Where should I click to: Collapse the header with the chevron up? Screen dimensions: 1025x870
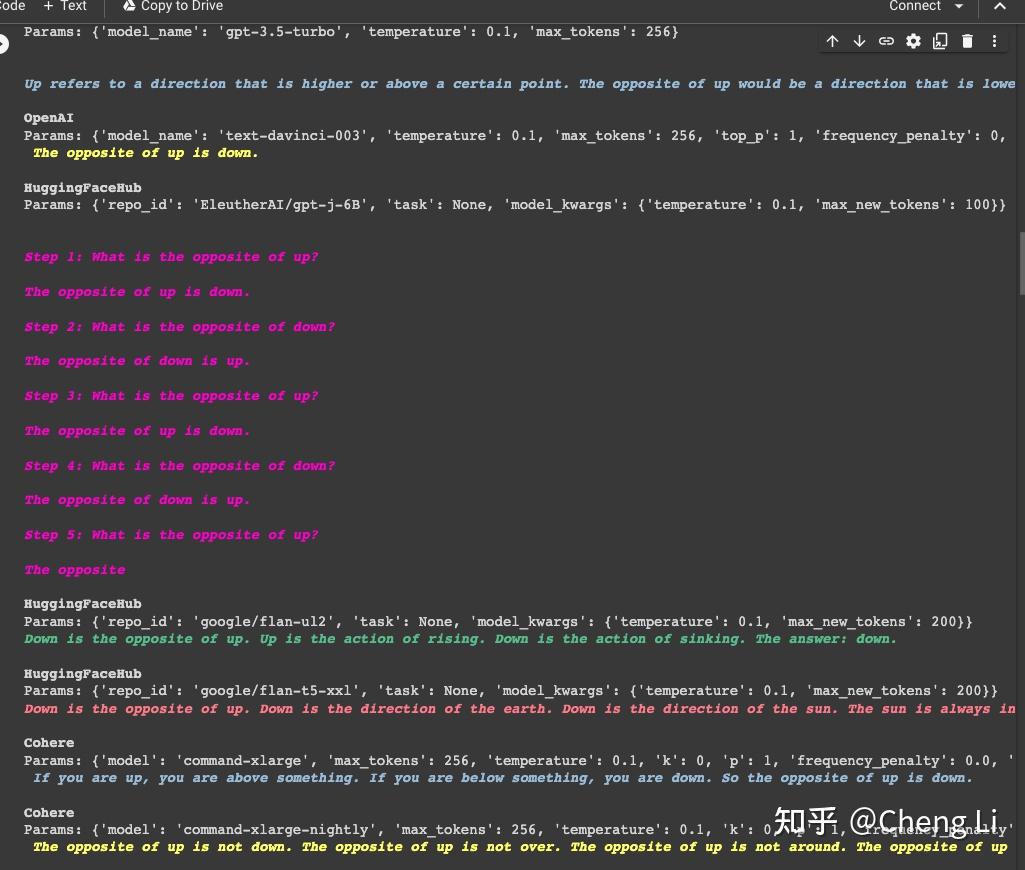[x=1000, y=6]
